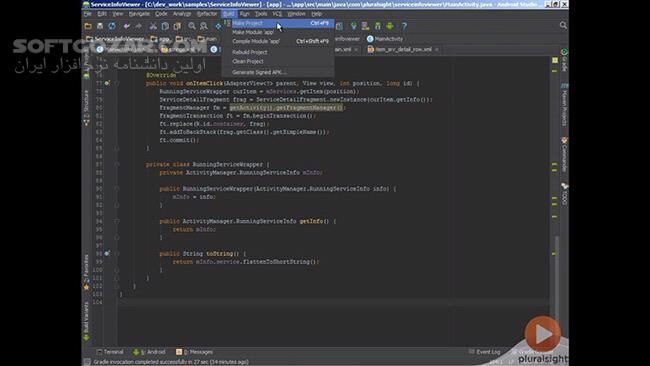Click the Android Device Monitor icon
650x366 pixels.
[390, 26]
